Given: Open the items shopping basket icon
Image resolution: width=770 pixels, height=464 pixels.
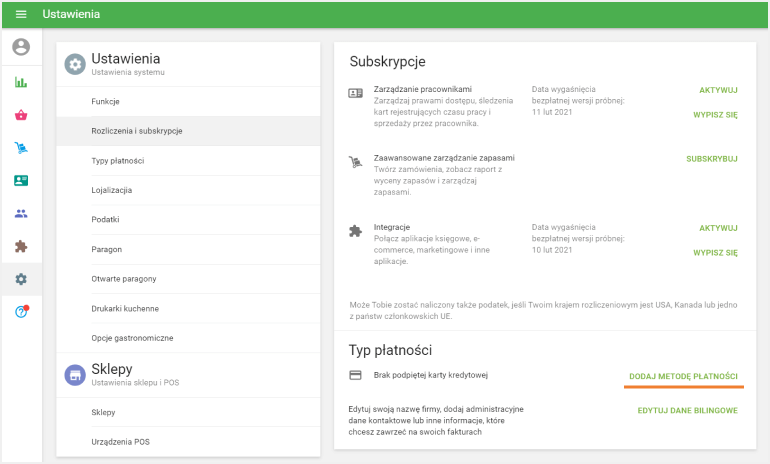Looking at the screenshot, I should [x=21, y=115].
